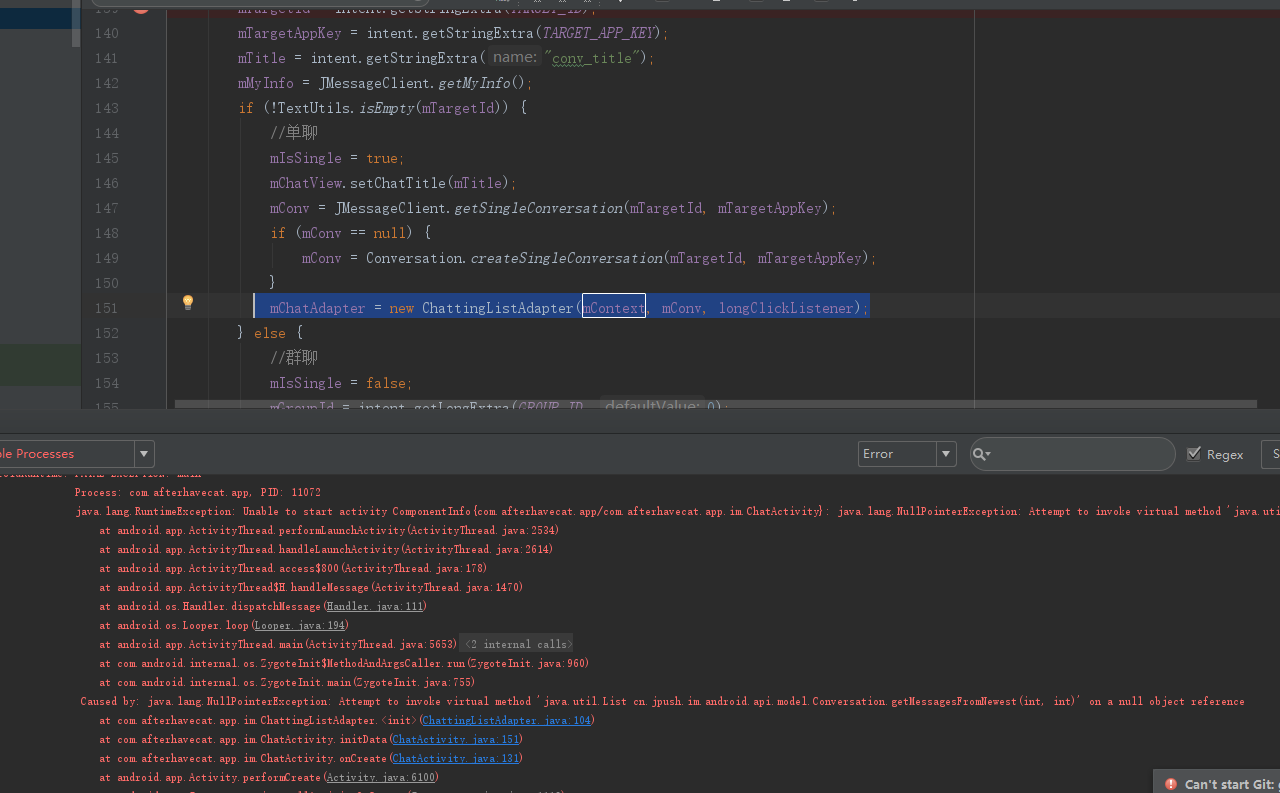Screen dimensions: 1280x793
Task: Click line number 147 in the gutter
Action: click(x=106, y=208)
